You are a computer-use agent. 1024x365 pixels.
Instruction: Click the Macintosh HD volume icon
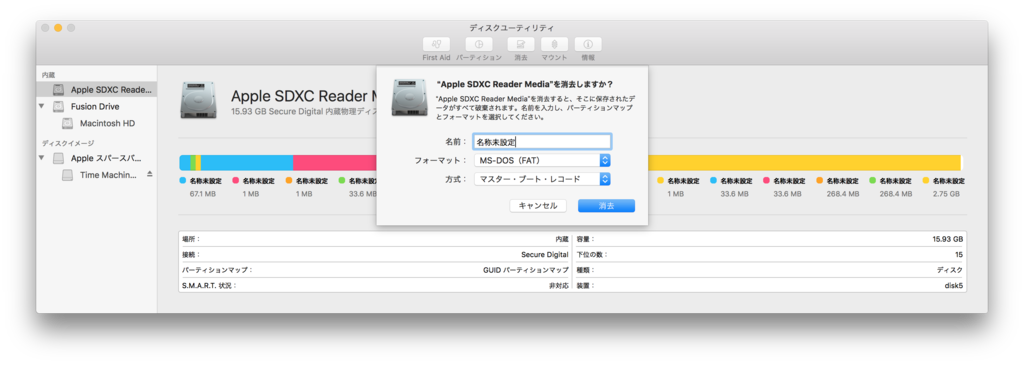tap(67, 123)
